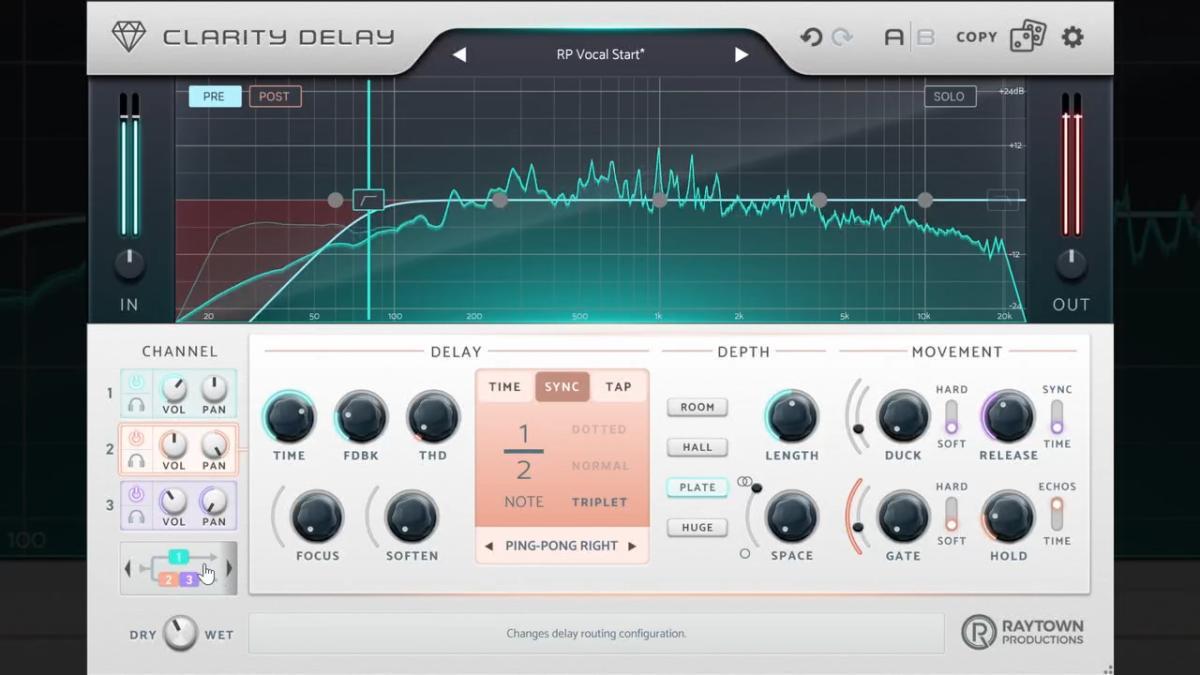Select the HUGE depth mode
The image size is (1200, 675).
(697, 527)
